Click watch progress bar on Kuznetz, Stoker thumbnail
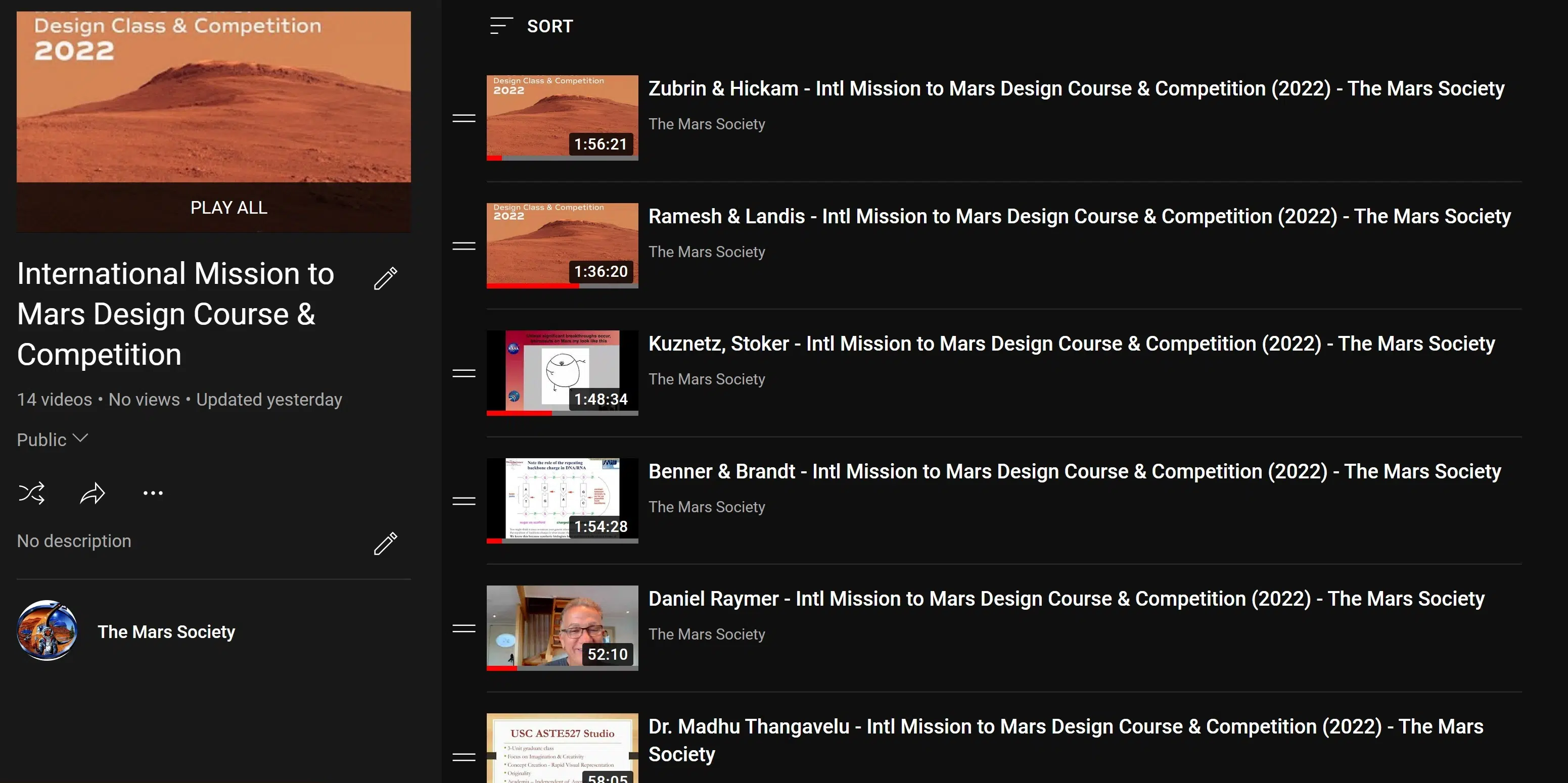The width and height of the screenshot is (1568, 783). pos(563,413)
